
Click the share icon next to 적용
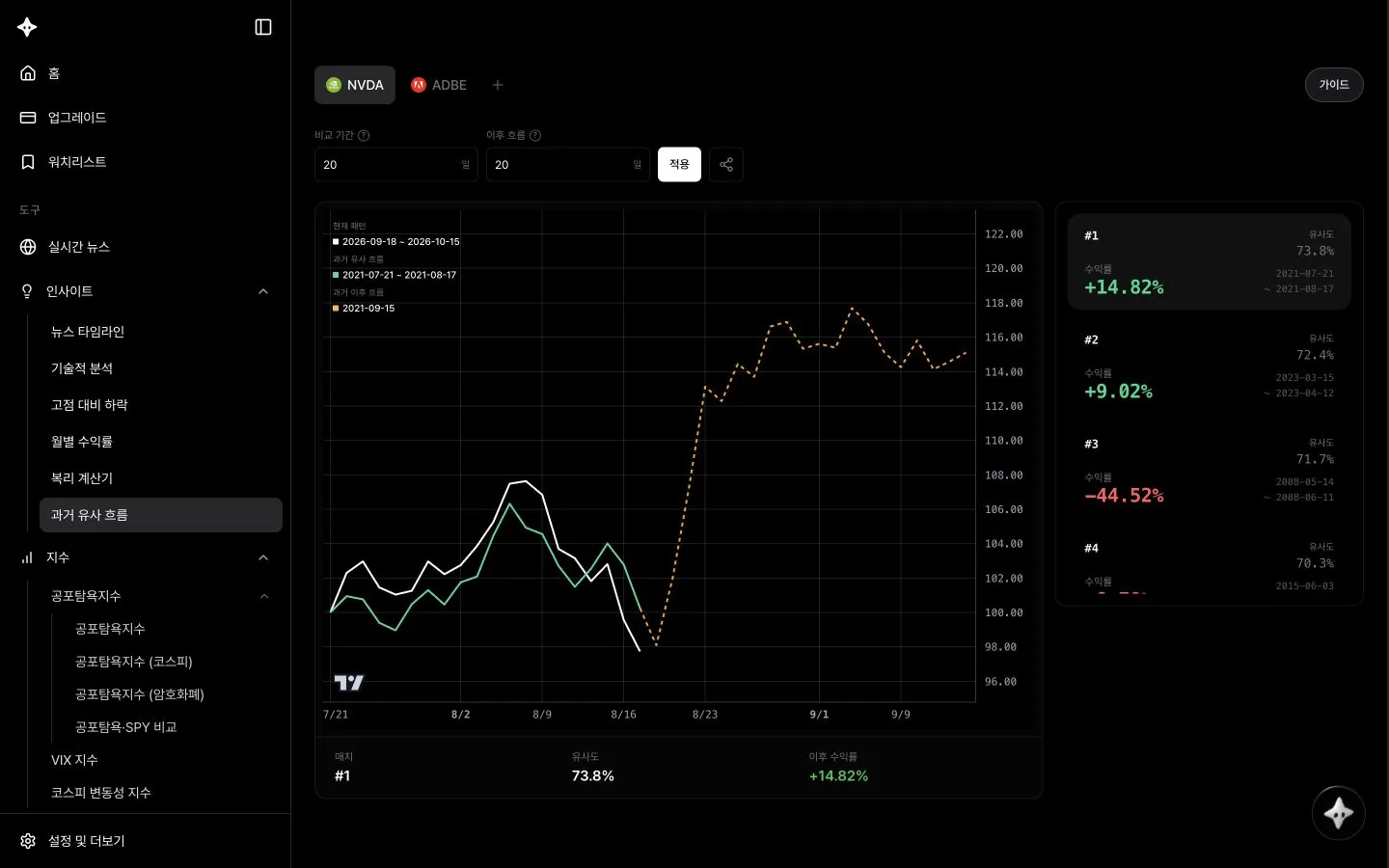pyautogui.click(x=726, y=165)
